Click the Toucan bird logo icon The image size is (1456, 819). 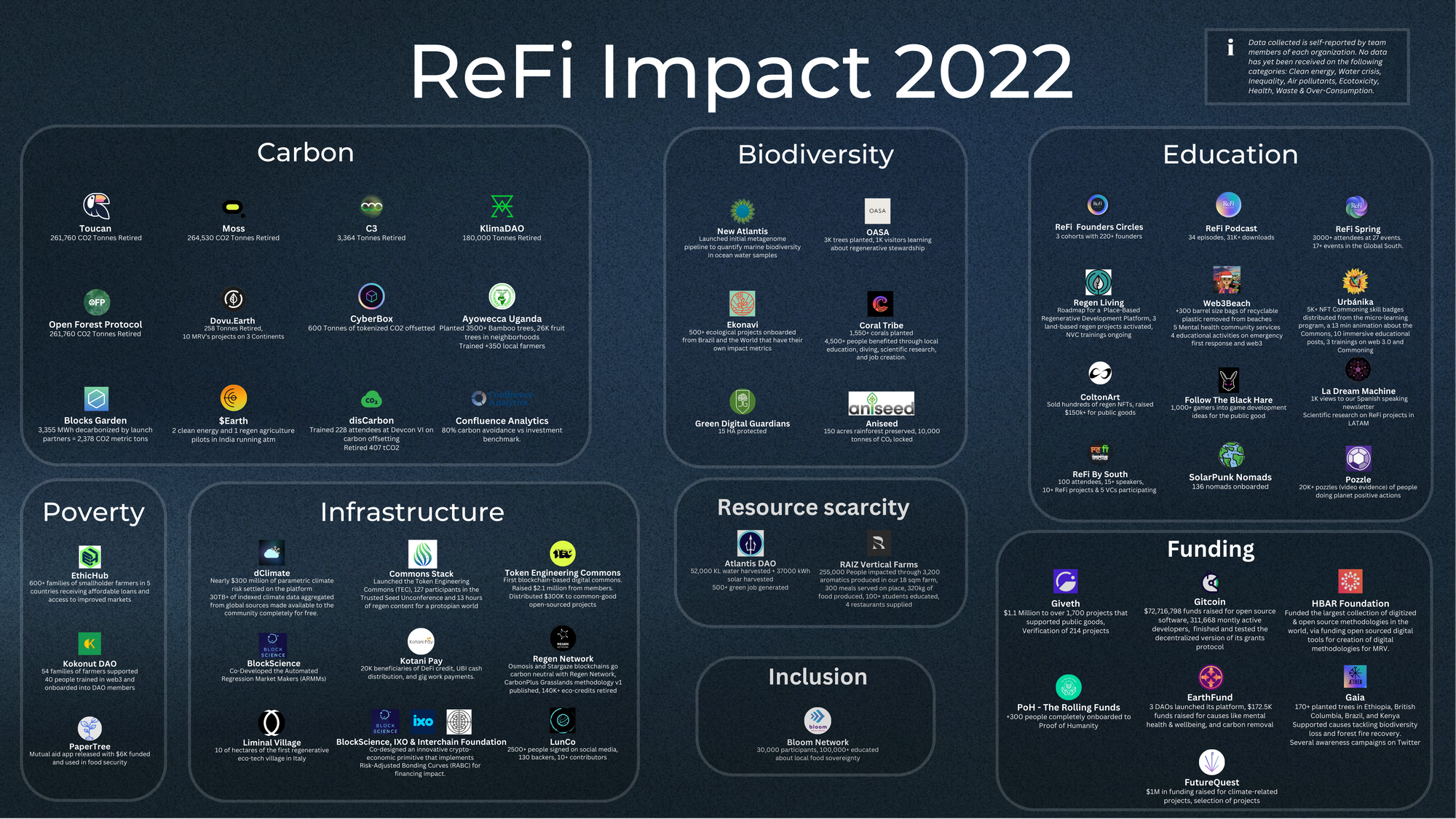(x=96, y=206)
